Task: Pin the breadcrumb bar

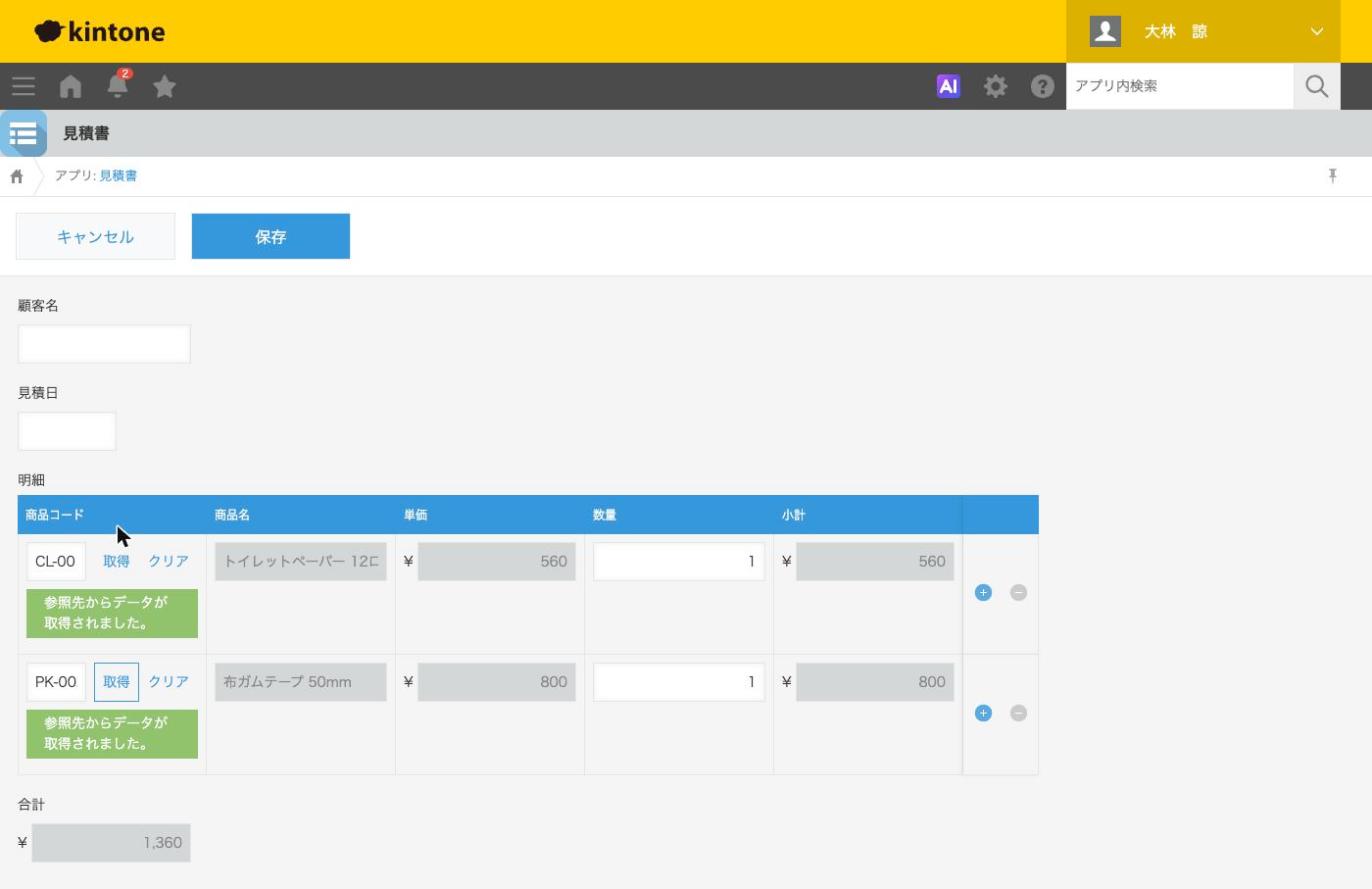Action: tap(1332, 176)
